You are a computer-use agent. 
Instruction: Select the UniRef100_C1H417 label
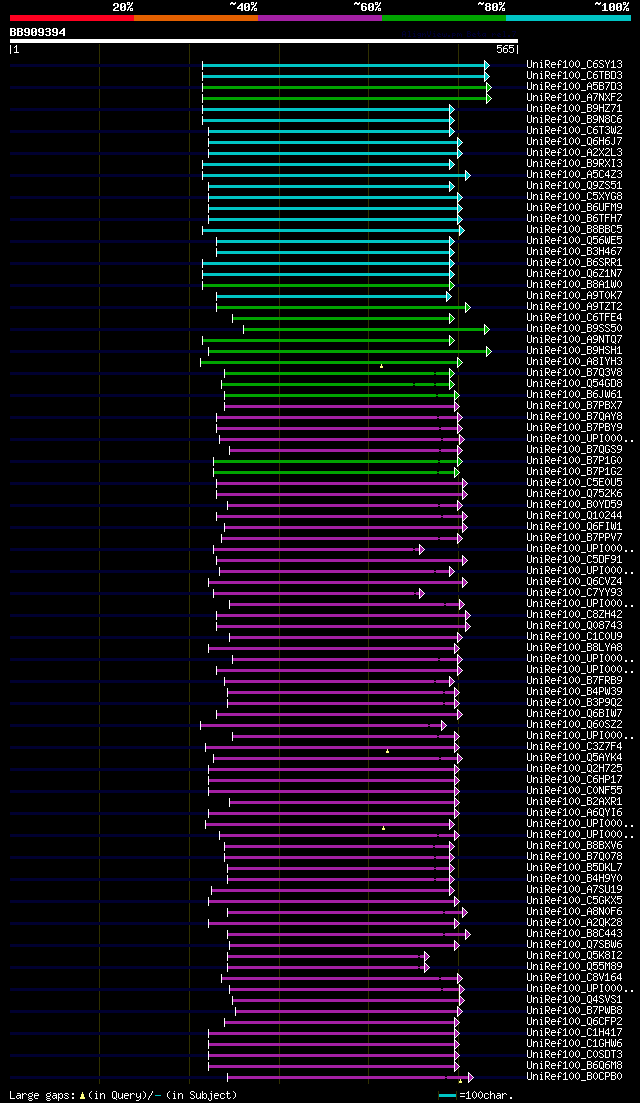click(x=574, y=1033)
